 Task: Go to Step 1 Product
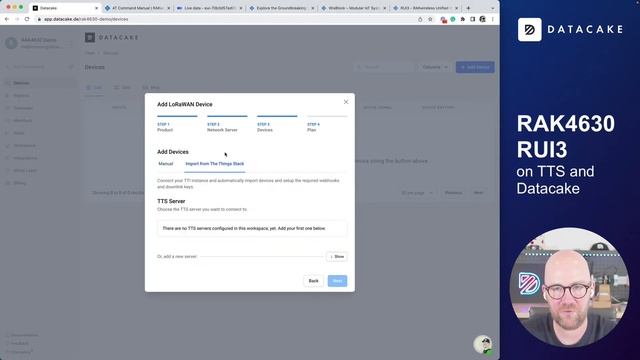177,125
